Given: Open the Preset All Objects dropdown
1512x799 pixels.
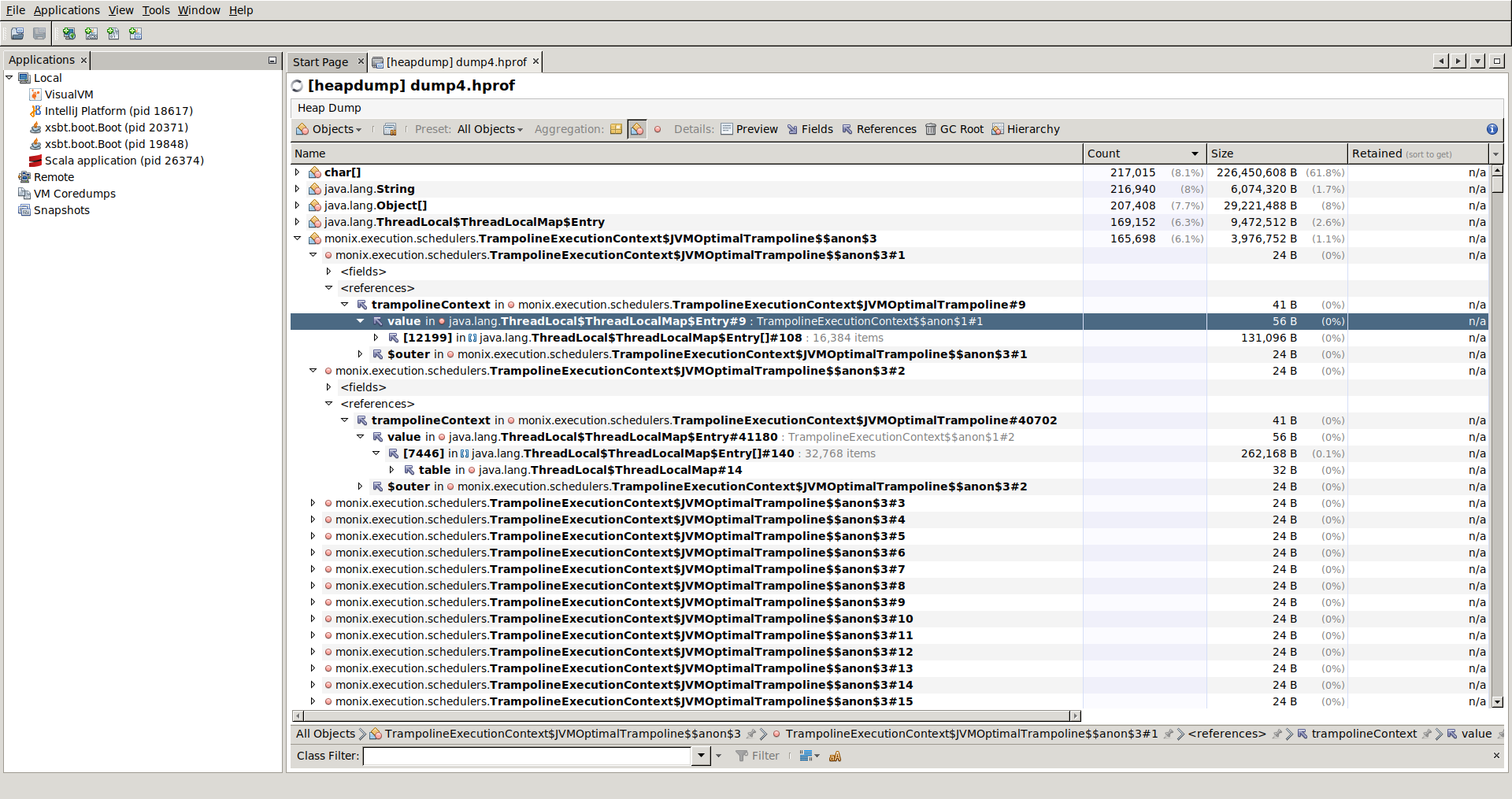Looking at the screenshot, I should point(489,129).
